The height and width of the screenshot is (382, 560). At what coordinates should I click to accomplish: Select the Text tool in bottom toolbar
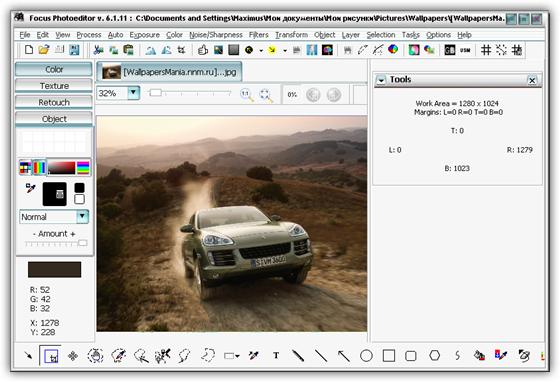276,355
